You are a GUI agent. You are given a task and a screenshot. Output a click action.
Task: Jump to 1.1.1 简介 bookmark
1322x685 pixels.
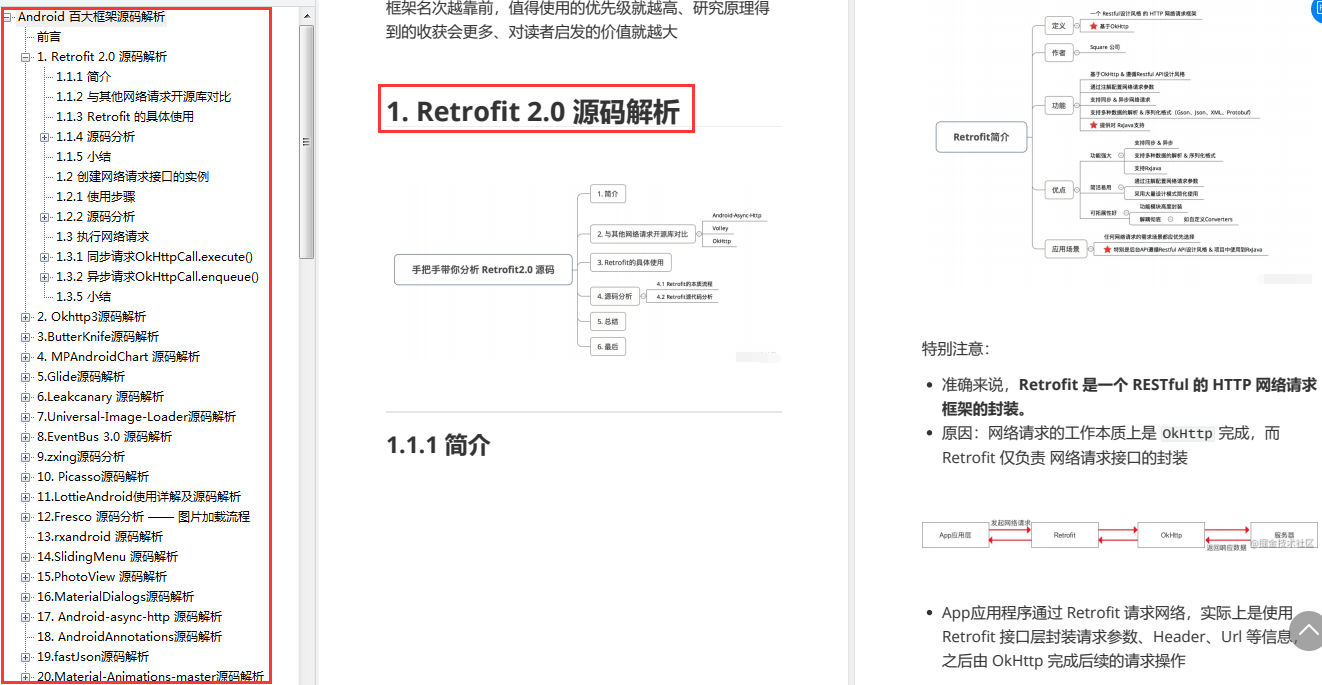84,77
